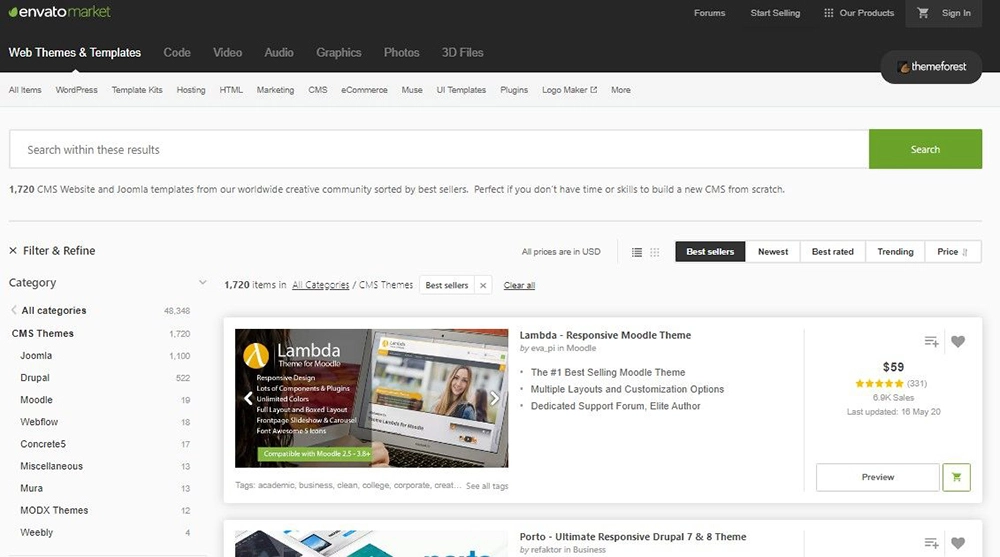Click See all tags for Lambda

[x=487, y=486]
